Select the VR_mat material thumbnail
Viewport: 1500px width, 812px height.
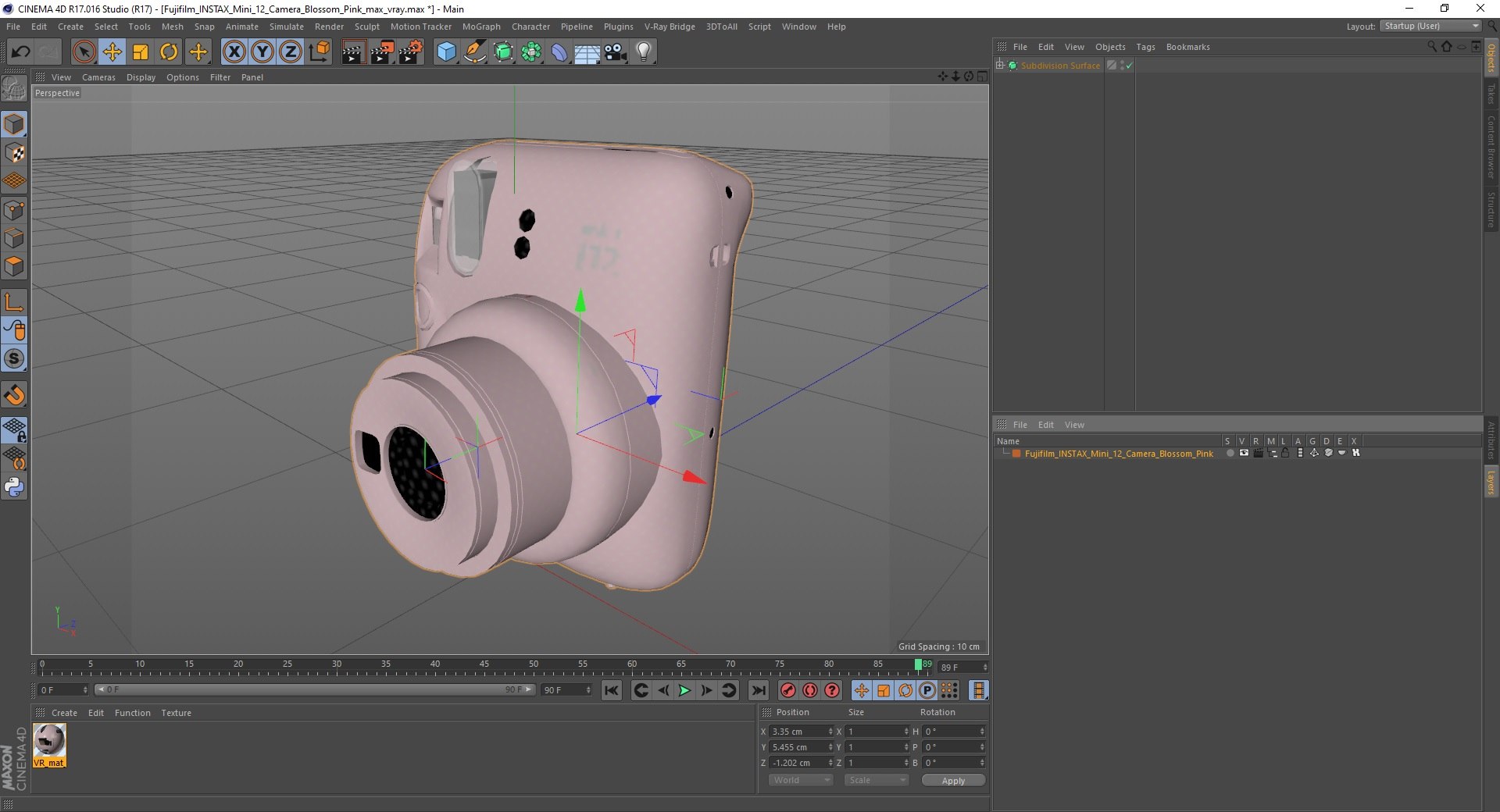49,745
